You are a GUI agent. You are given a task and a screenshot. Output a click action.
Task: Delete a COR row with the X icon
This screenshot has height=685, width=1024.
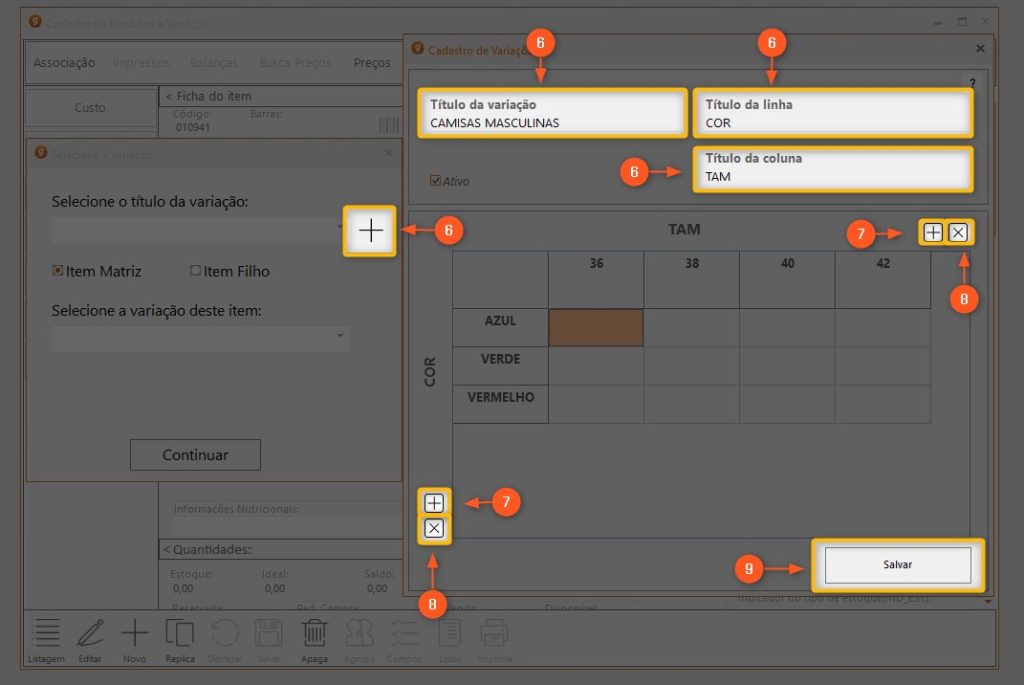point(434,529)
